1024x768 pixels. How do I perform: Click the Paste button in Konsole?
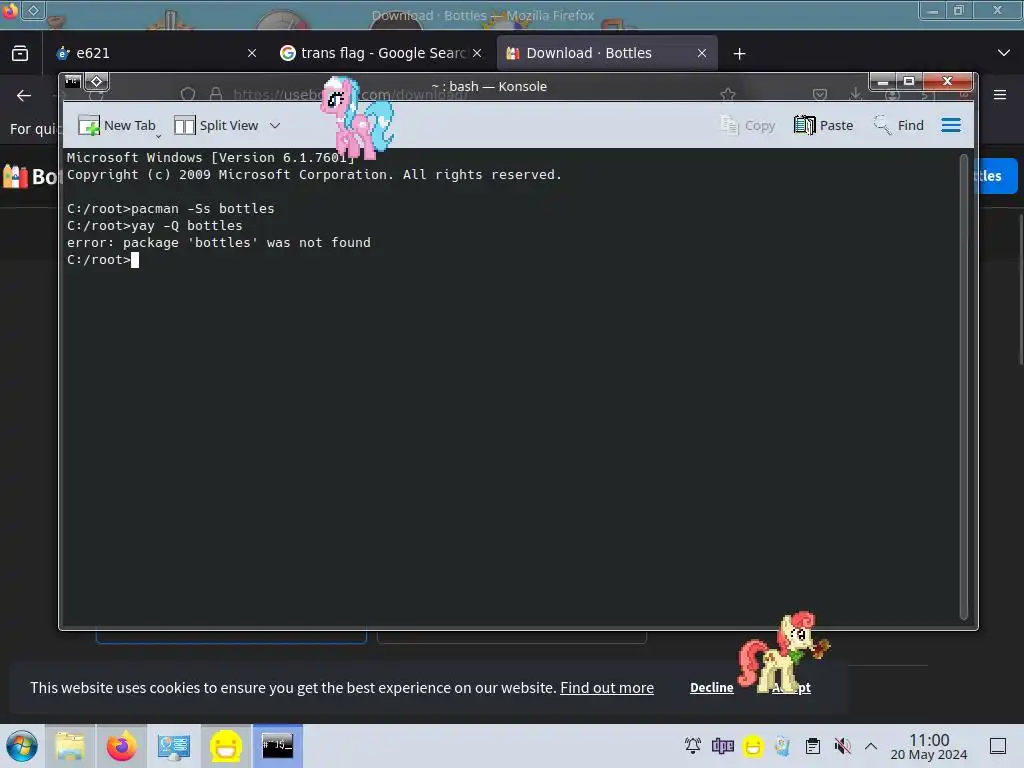824,125
